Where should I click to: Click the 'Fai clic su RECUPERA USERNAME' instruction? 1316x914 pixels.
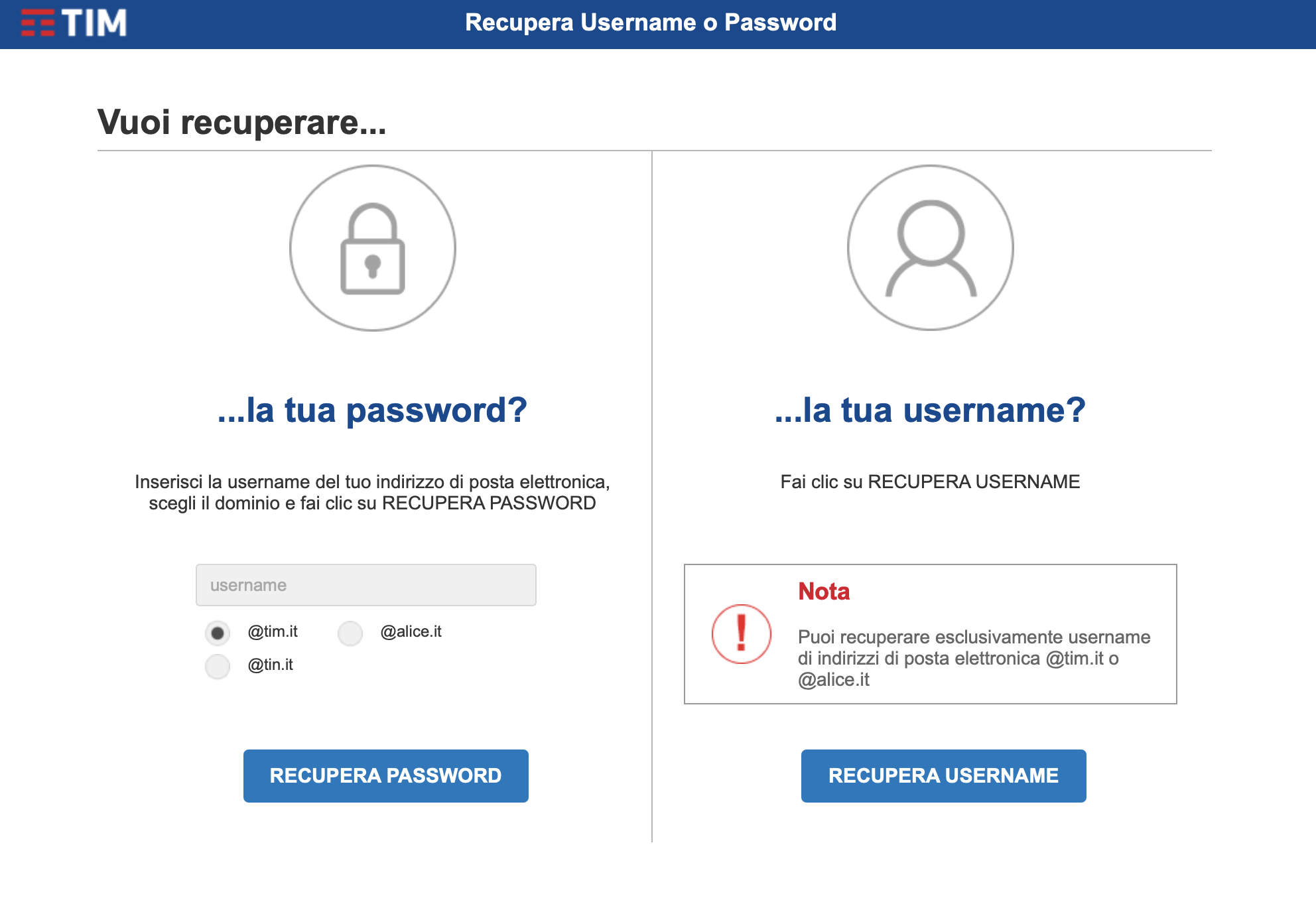tap(931, 482)
